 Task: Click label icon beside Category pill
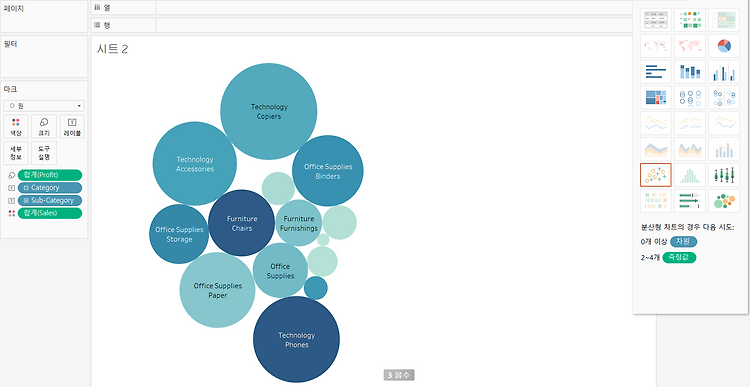click(12, 188)
